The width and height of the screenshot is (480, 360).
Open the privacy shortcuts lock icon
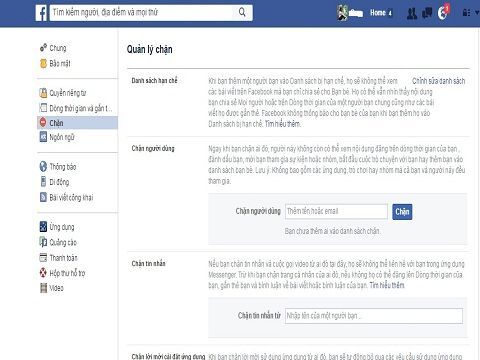pos(466,13)
